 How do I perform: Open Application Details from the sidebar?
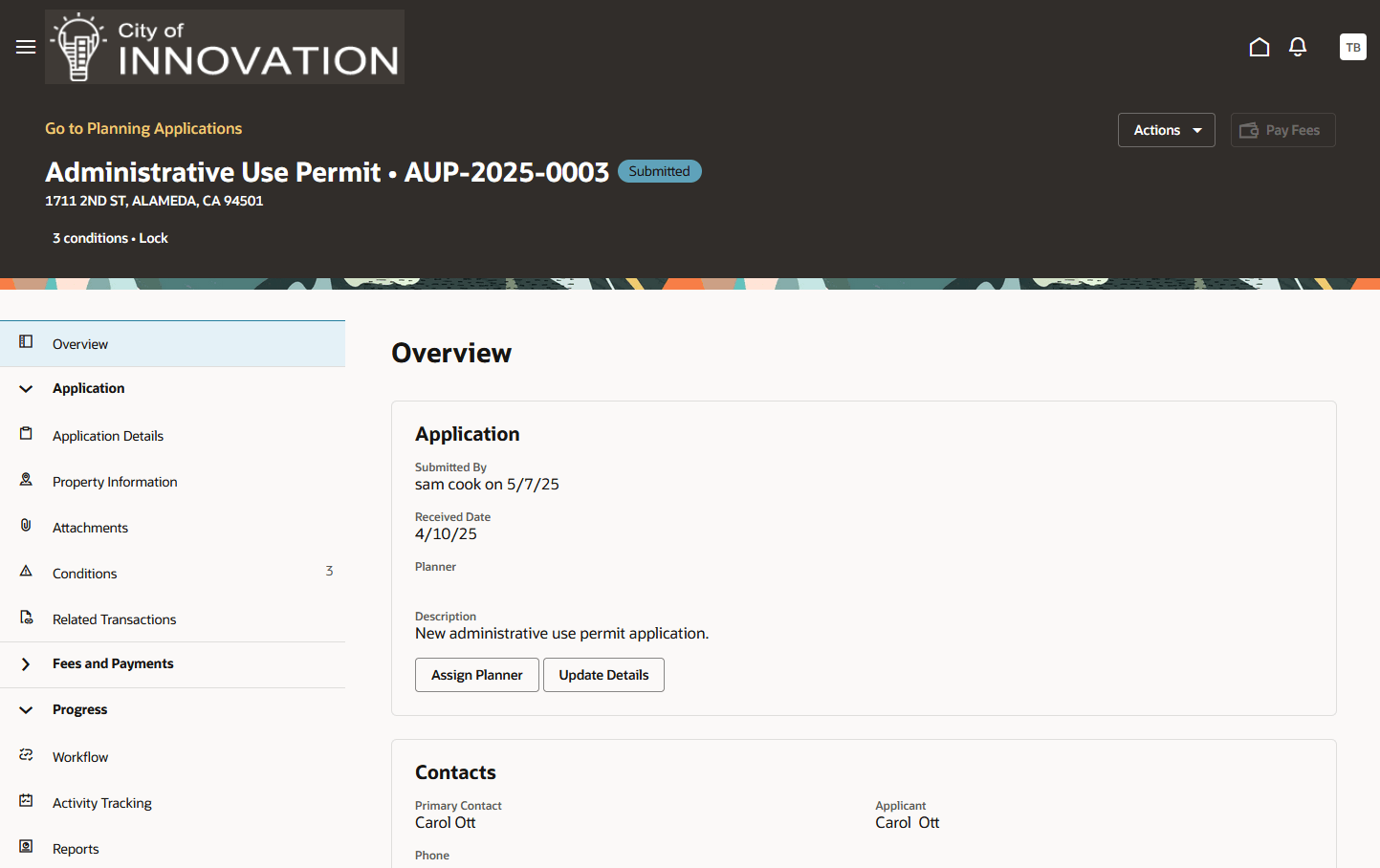tap(107, 435)
